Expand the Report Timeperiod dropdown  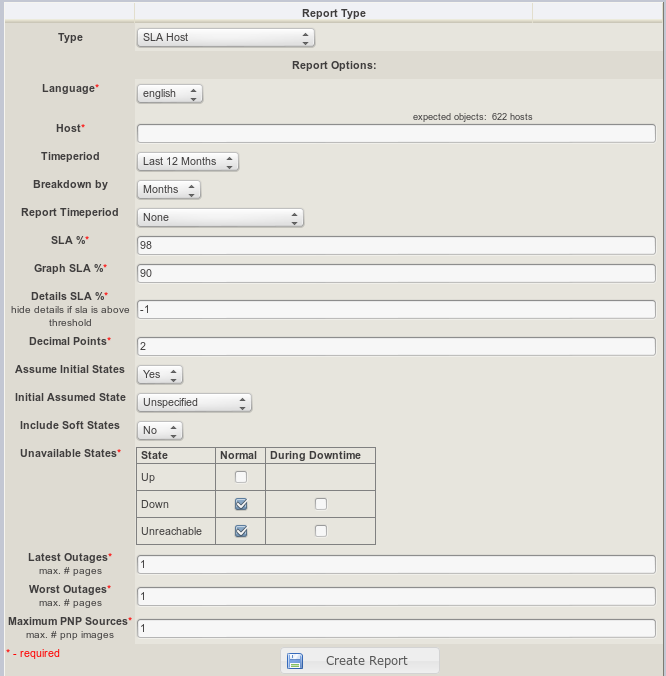pos(220,218)
